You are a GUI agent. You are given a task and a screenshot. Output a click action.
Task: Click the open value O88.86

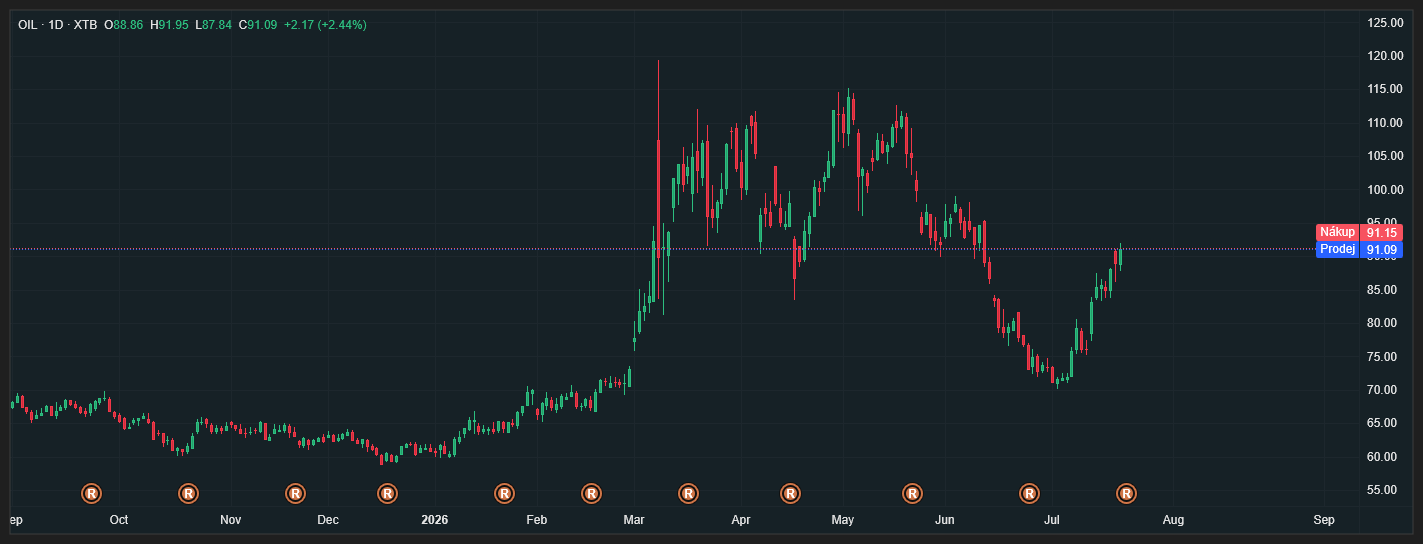click(x=124, y=24)
